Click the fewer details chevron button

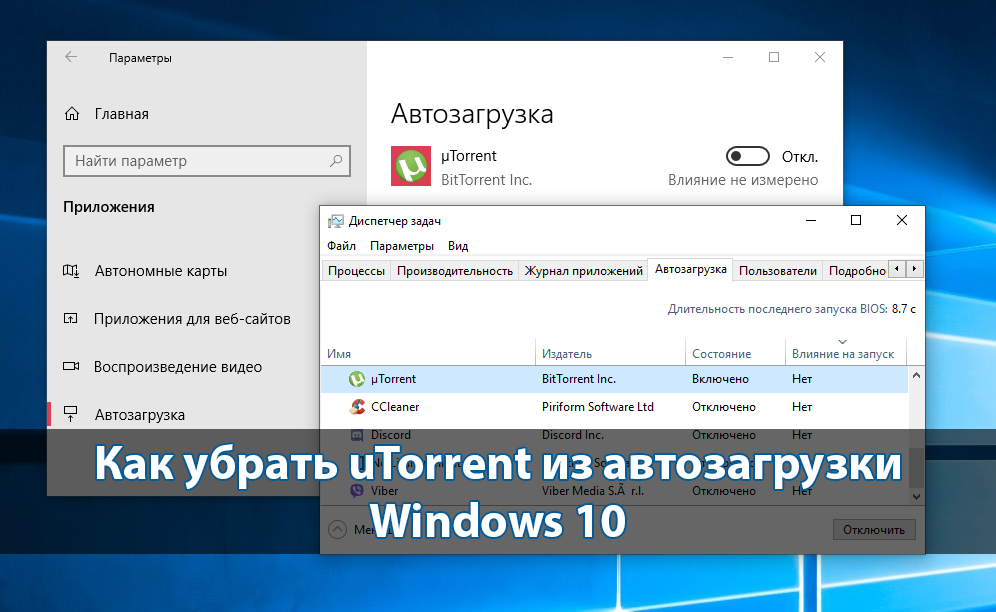click(337, 529)
